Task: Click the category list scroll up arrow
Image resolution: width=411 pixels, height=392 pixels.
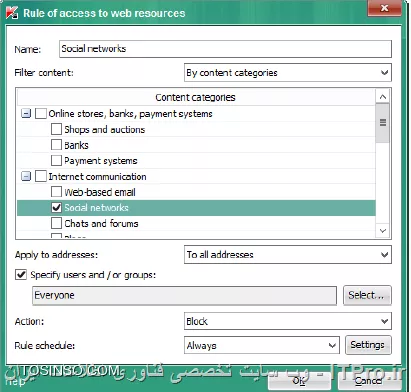Action: (383, 97)
